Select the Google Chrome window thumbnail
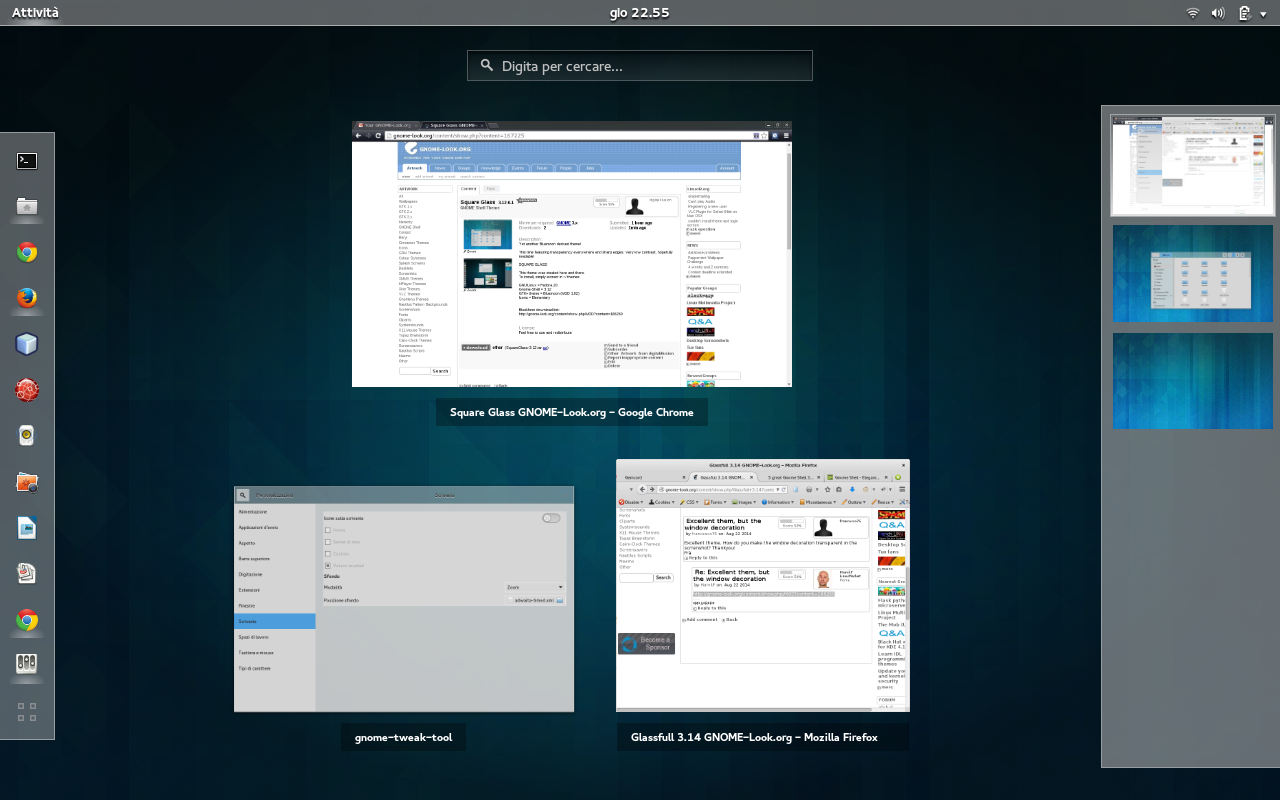This screenshot has height=800, width=1280. 572,254
